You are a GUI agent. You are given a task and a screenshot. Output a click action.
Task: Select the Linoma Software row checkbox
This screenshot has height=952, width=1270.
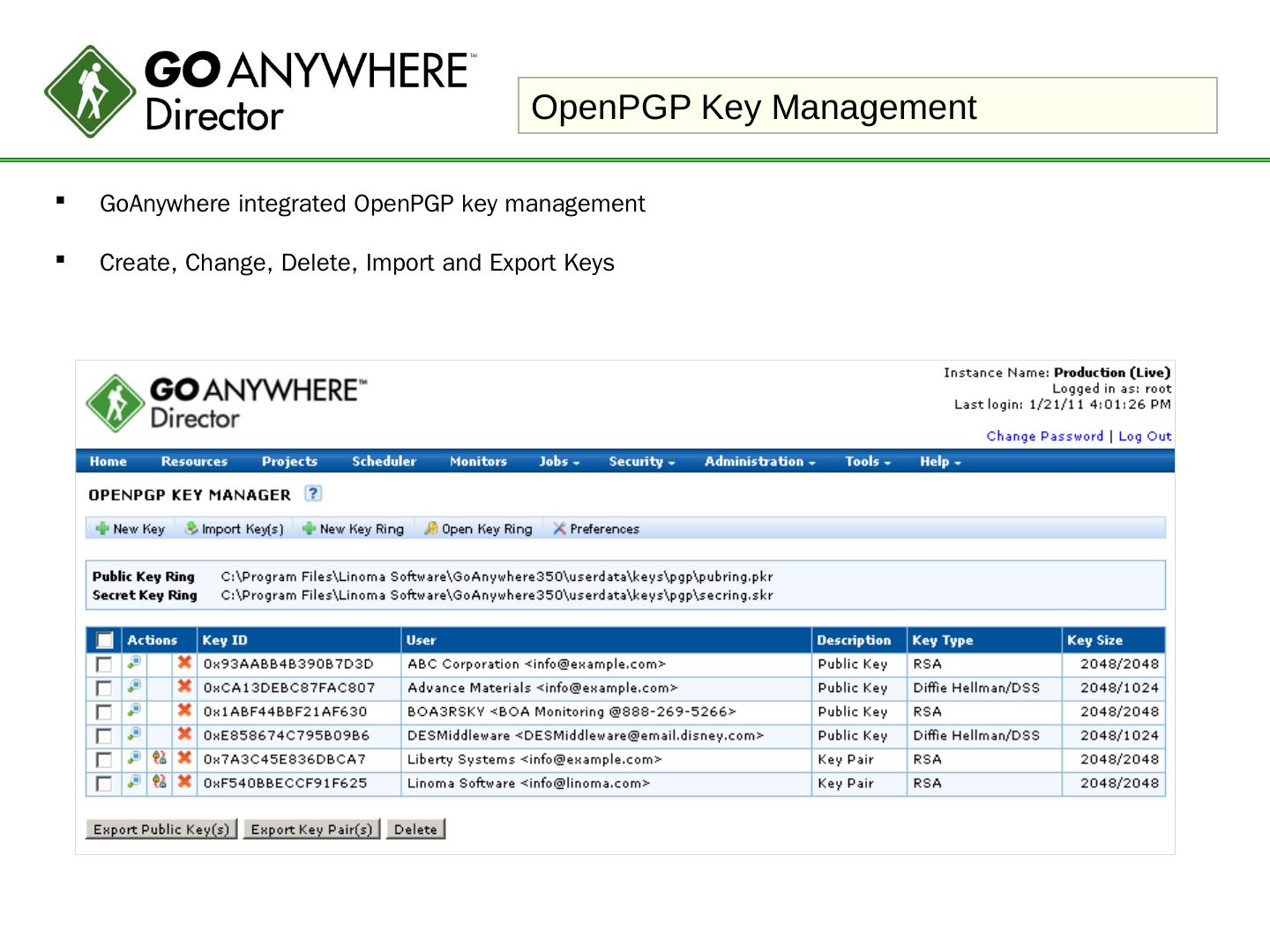tap(104, 784)
